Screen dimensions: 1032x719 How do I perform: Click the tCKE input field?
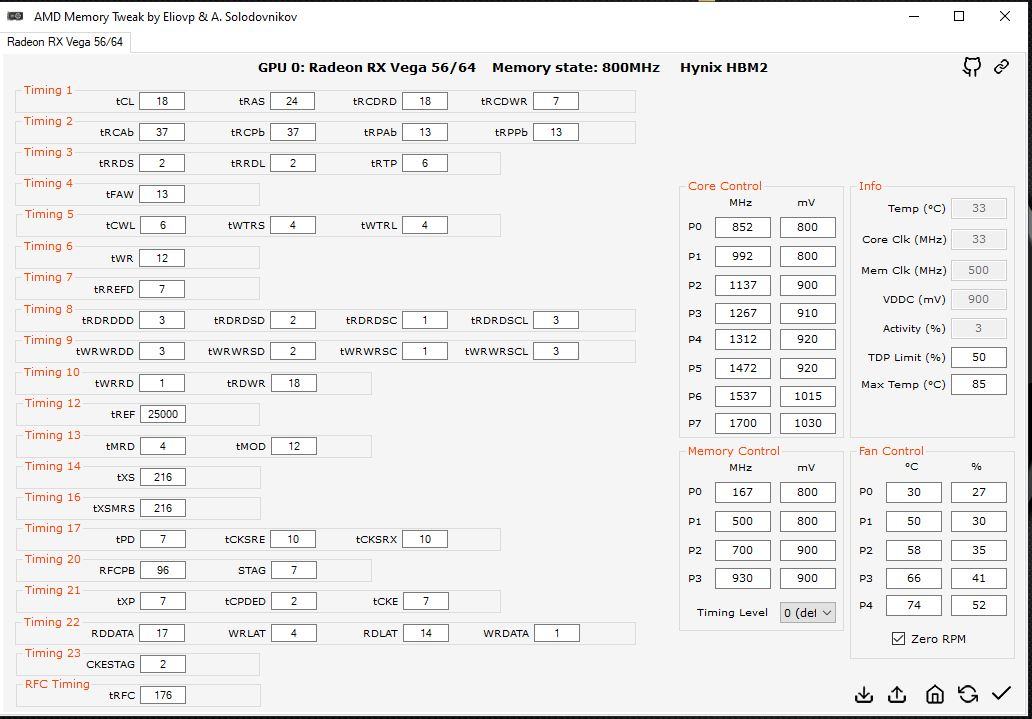click(x=426, y=601)
